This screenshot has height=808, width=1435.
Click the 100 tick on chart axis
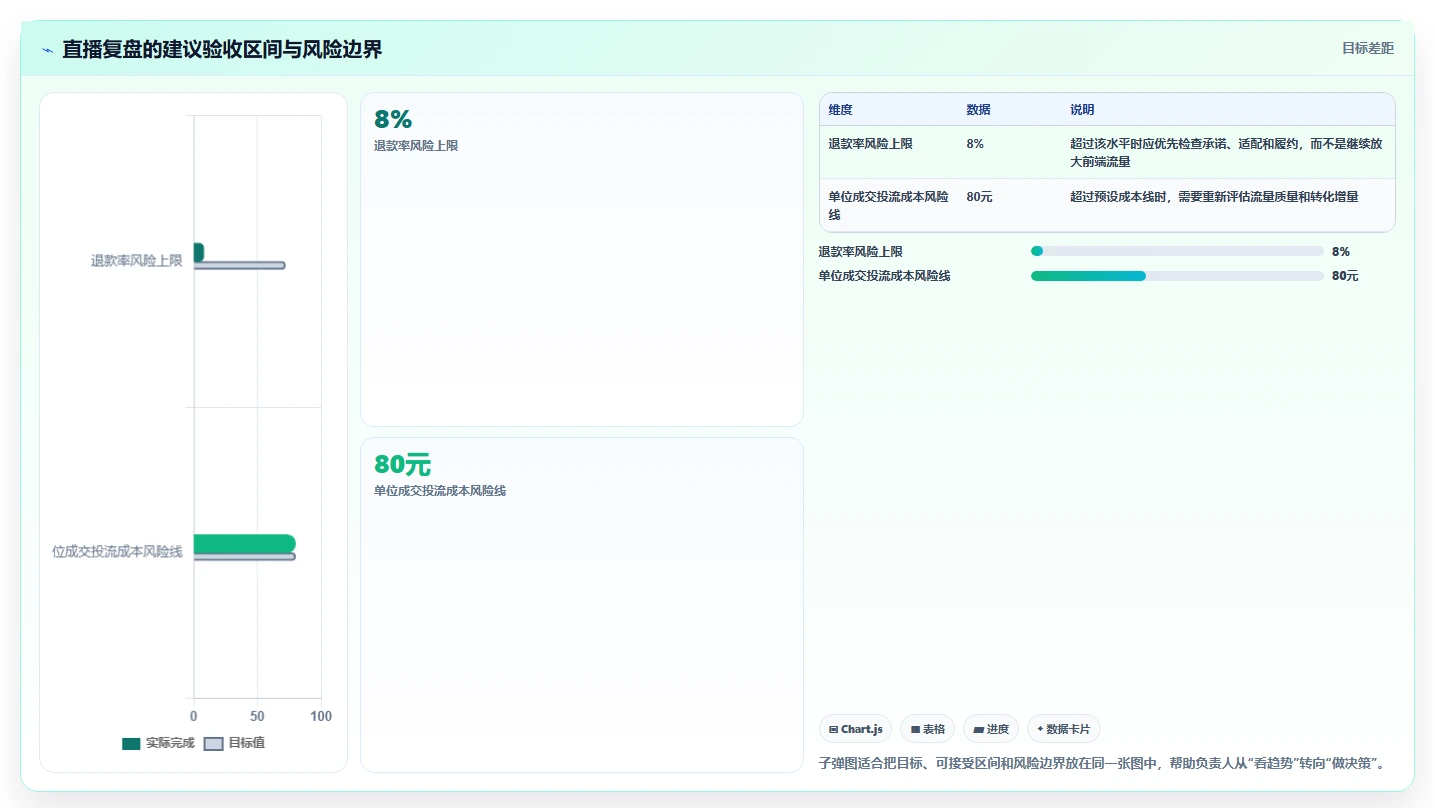321,716
